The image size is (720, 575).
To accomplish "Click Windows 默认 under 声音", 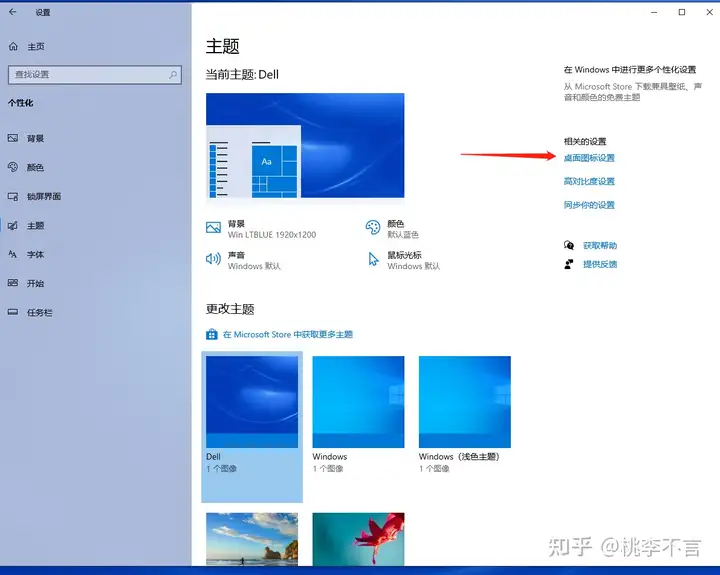I will (x=254, y=266).
